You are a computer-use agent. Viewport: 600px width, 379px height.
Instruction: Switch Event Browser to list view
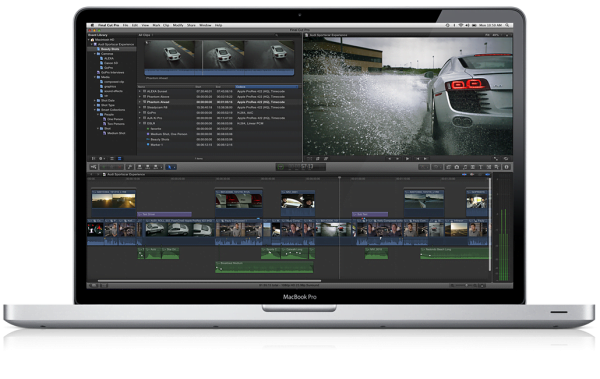(120, 158)
